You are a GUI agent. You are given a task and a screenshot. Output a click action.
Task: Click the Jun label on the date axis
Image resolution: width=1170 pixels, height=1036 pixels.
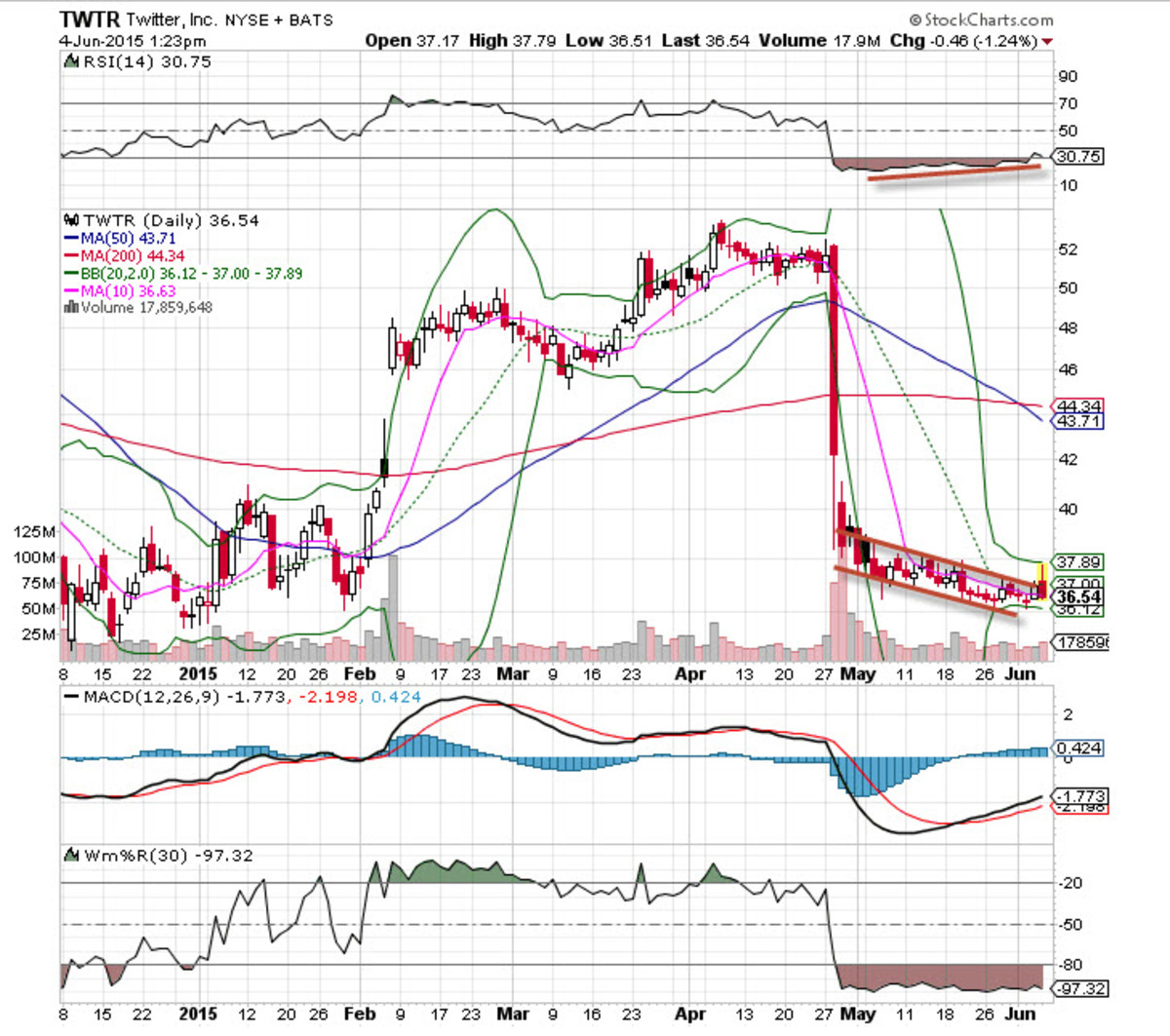coord(1022,672)
